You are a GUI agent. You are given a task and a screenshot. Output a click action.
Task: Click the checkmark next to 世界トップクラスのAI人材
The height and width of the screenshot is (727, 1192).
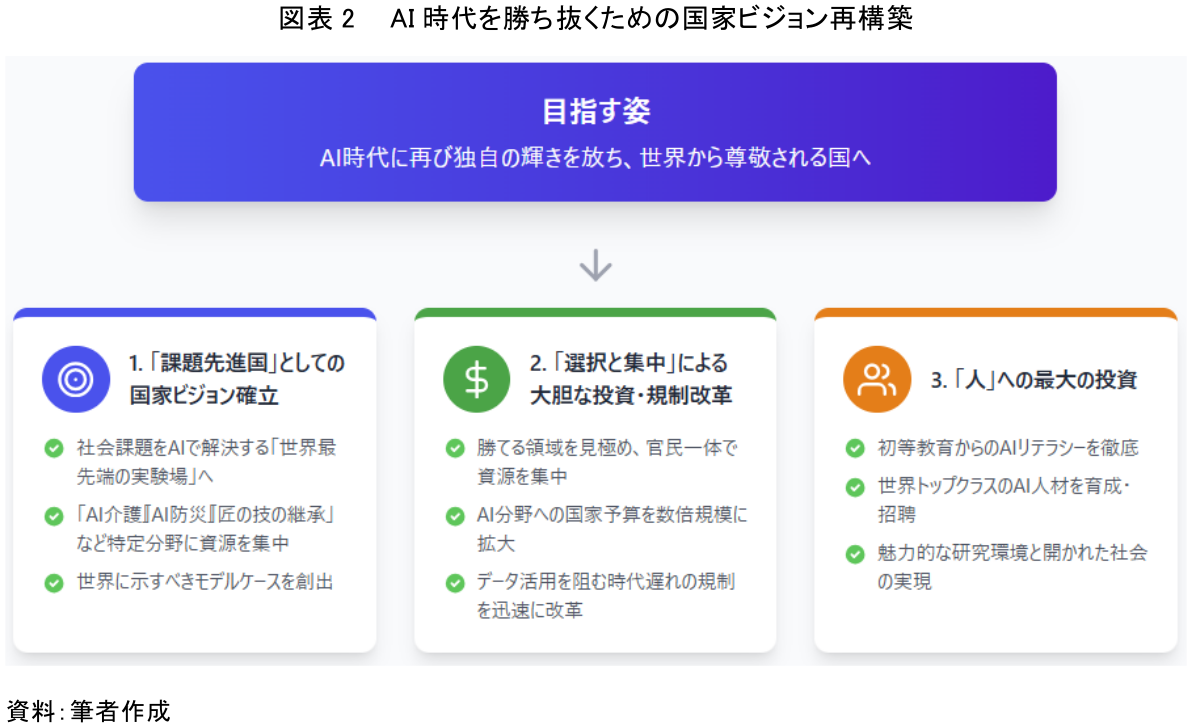[x=855, y=487]
